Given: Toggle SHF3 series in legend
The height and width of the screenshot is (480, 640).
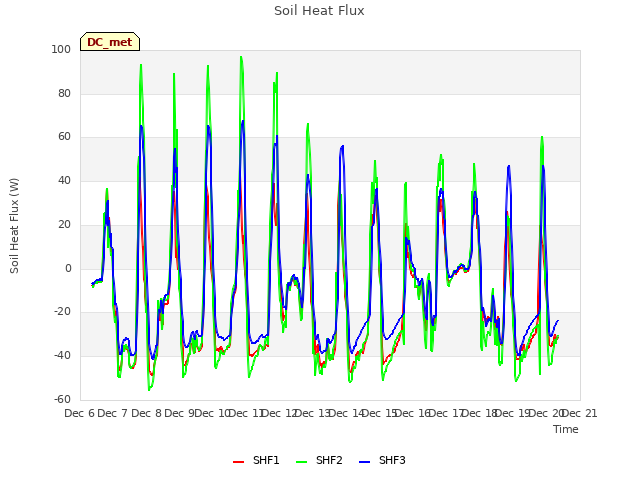Looking at the screenshot, I should (382, 460).
